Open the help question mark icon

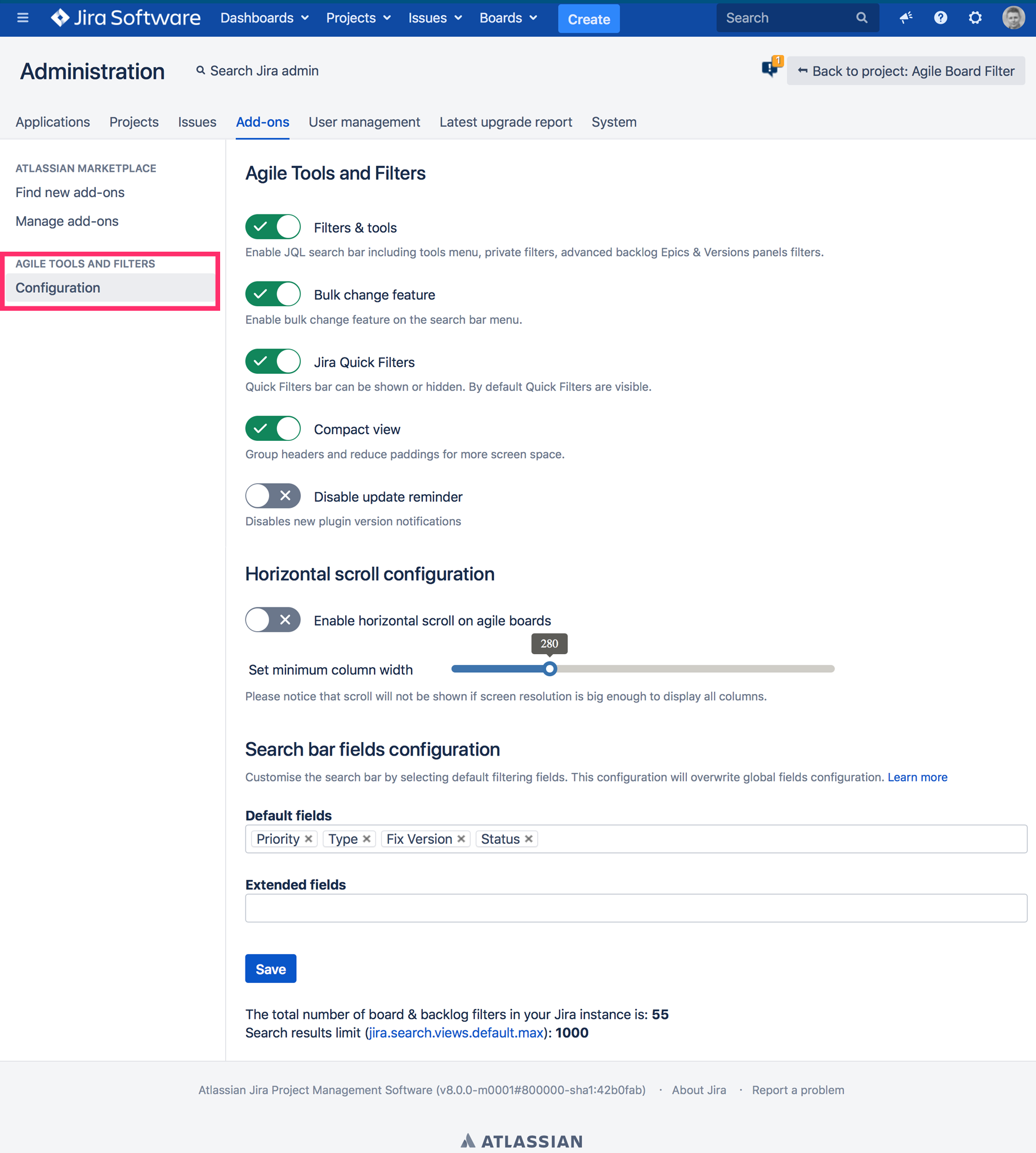coord(940,17)
